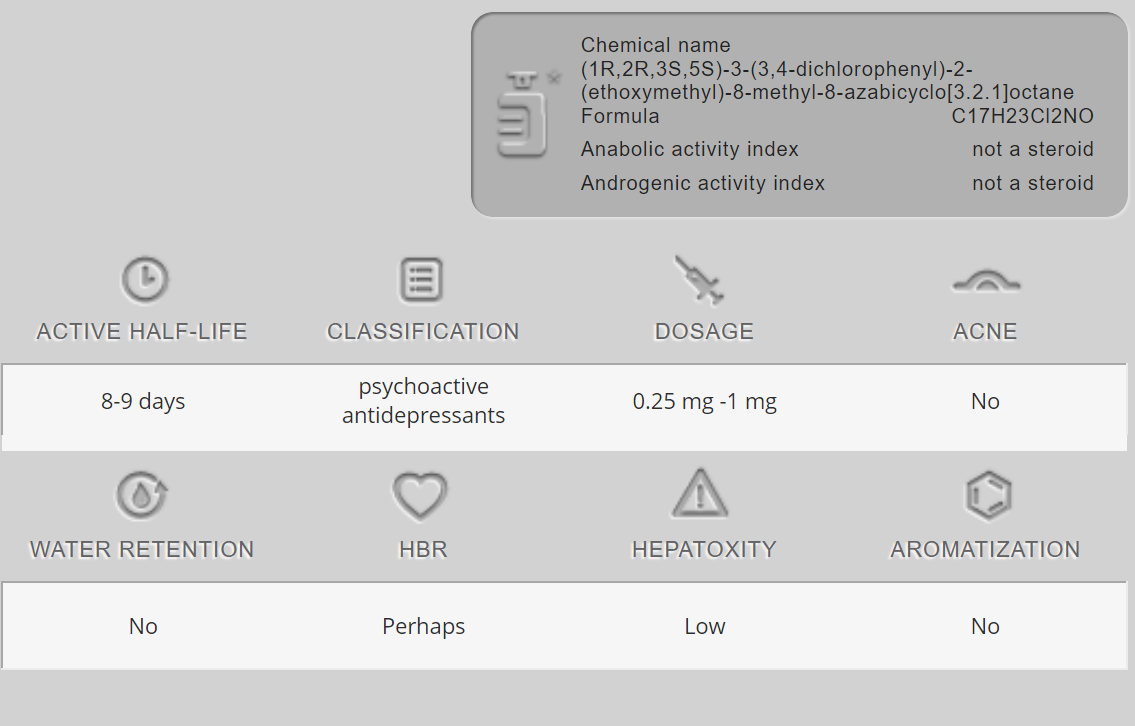
Task: Click the acne bump icon
Action: [x=985, y=282]
